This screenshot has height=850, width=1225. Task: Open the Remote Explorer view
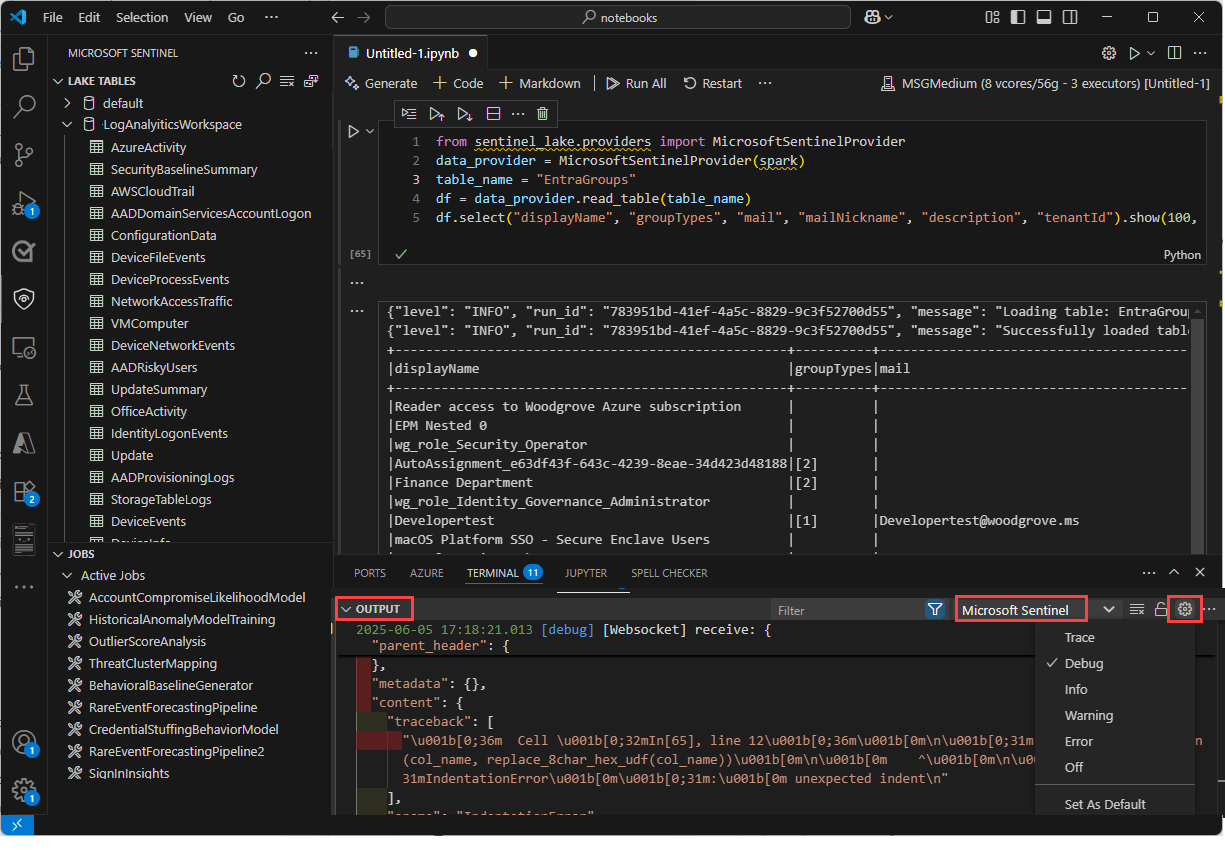click(x=24, y=347)
